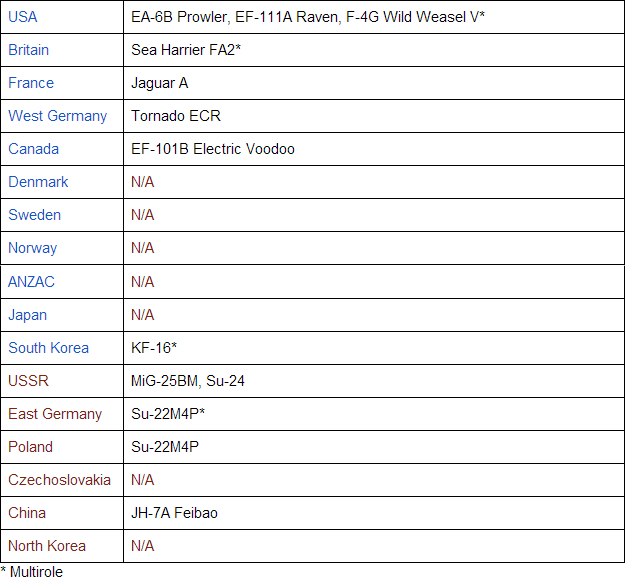Follow the ANZAC link
This screenshot has height=583, width=625.
click(x=31, y=282)
